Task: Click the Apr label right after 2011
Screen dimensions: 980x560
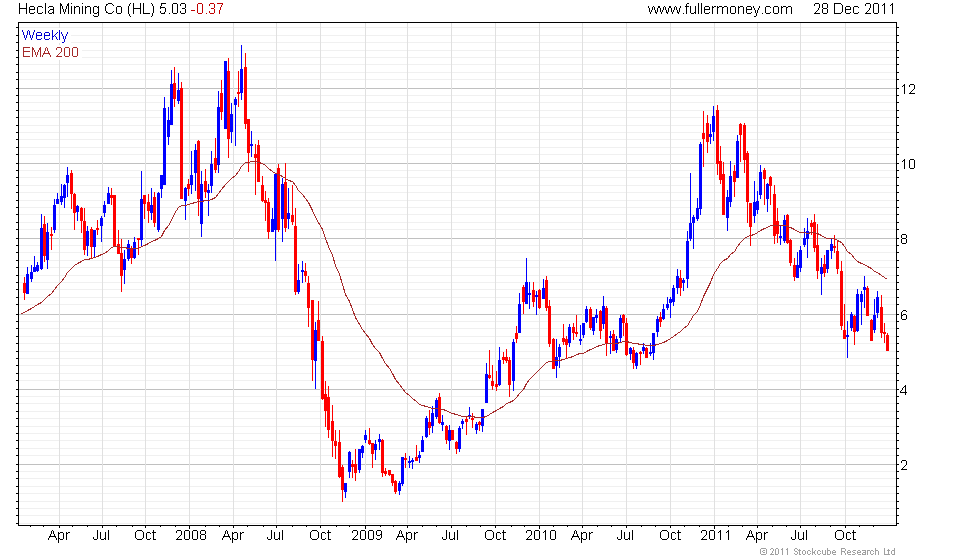Action: (757, 536)
